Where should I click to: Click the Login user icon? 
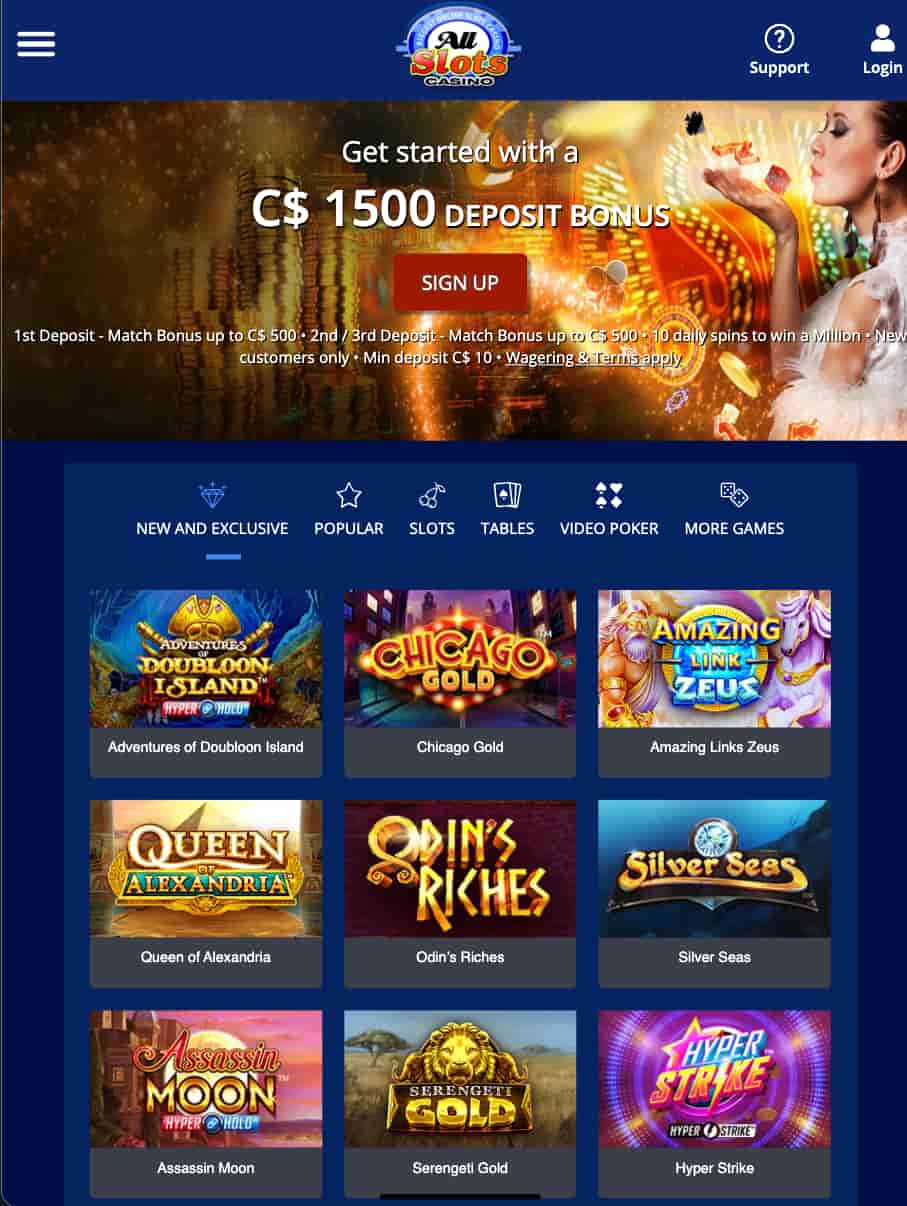click(x=883, y=39)
